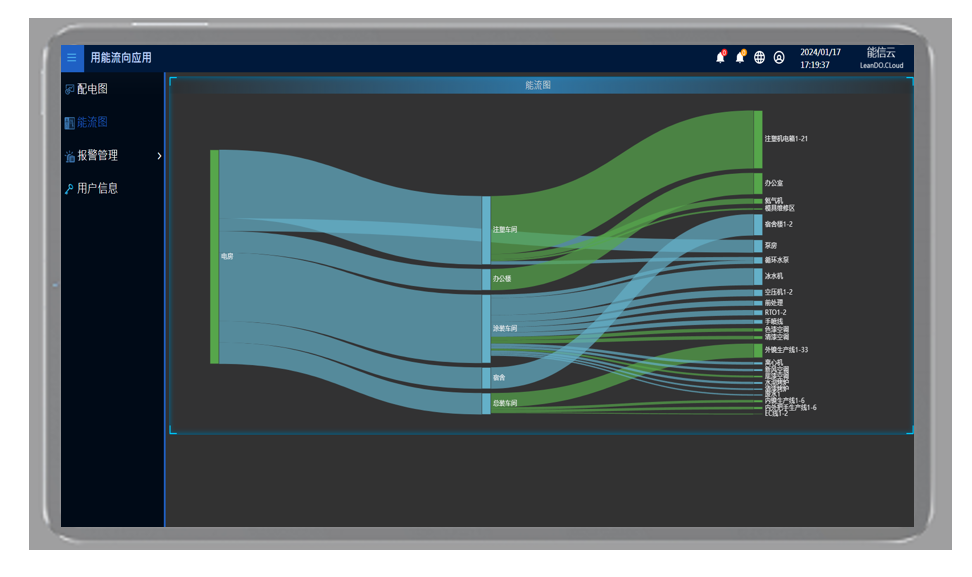The width and height of the screenshot is (972, 577).
Task: Expand the 报警管理 submenu chevron
Action: 159,156
